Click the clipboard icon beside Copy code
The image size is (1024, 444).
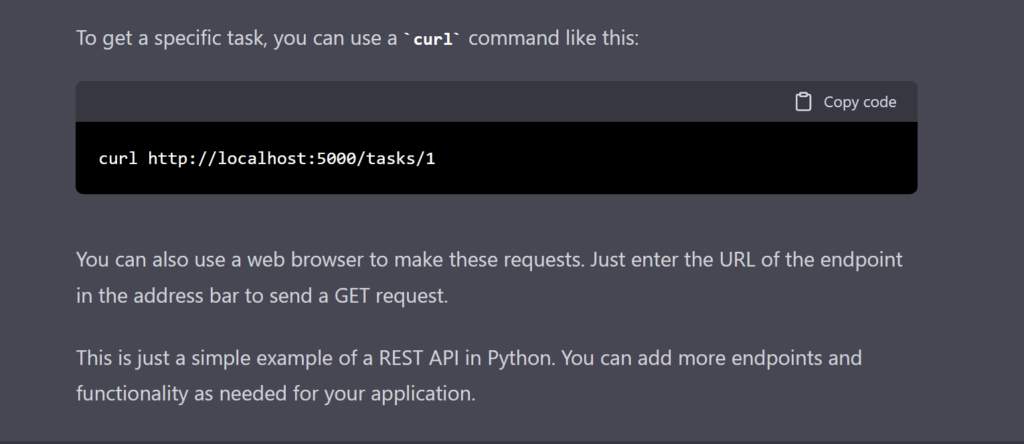click(x=803, y=102)
